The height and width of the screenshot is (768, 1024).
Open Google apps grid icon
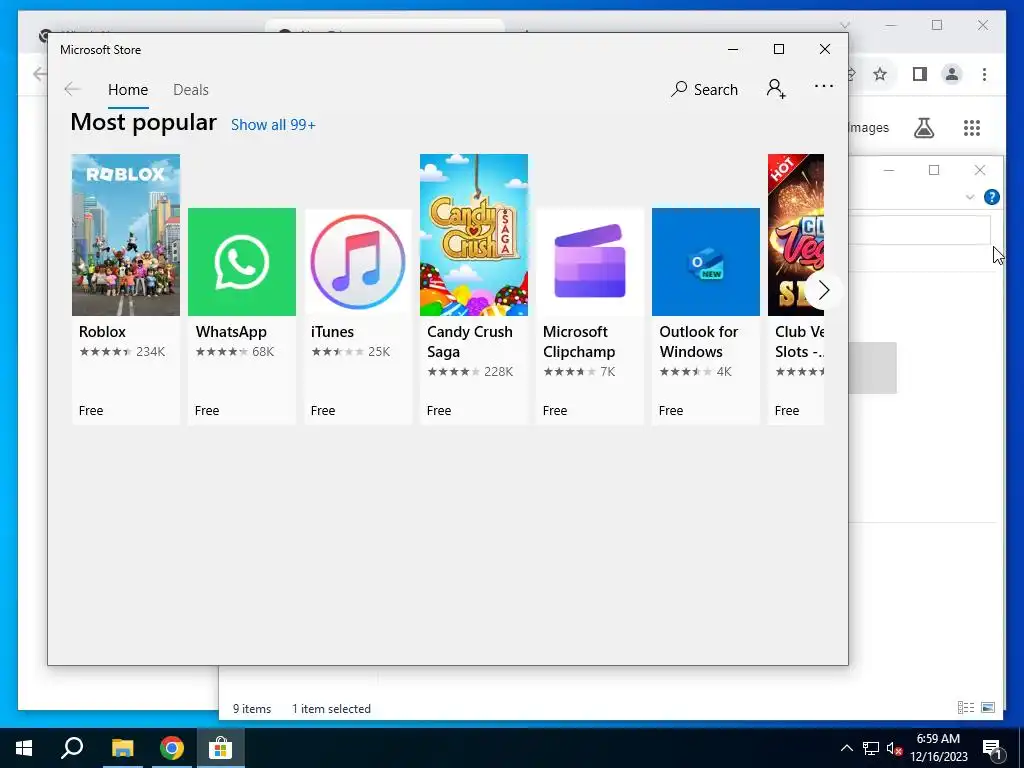[972, 128]
